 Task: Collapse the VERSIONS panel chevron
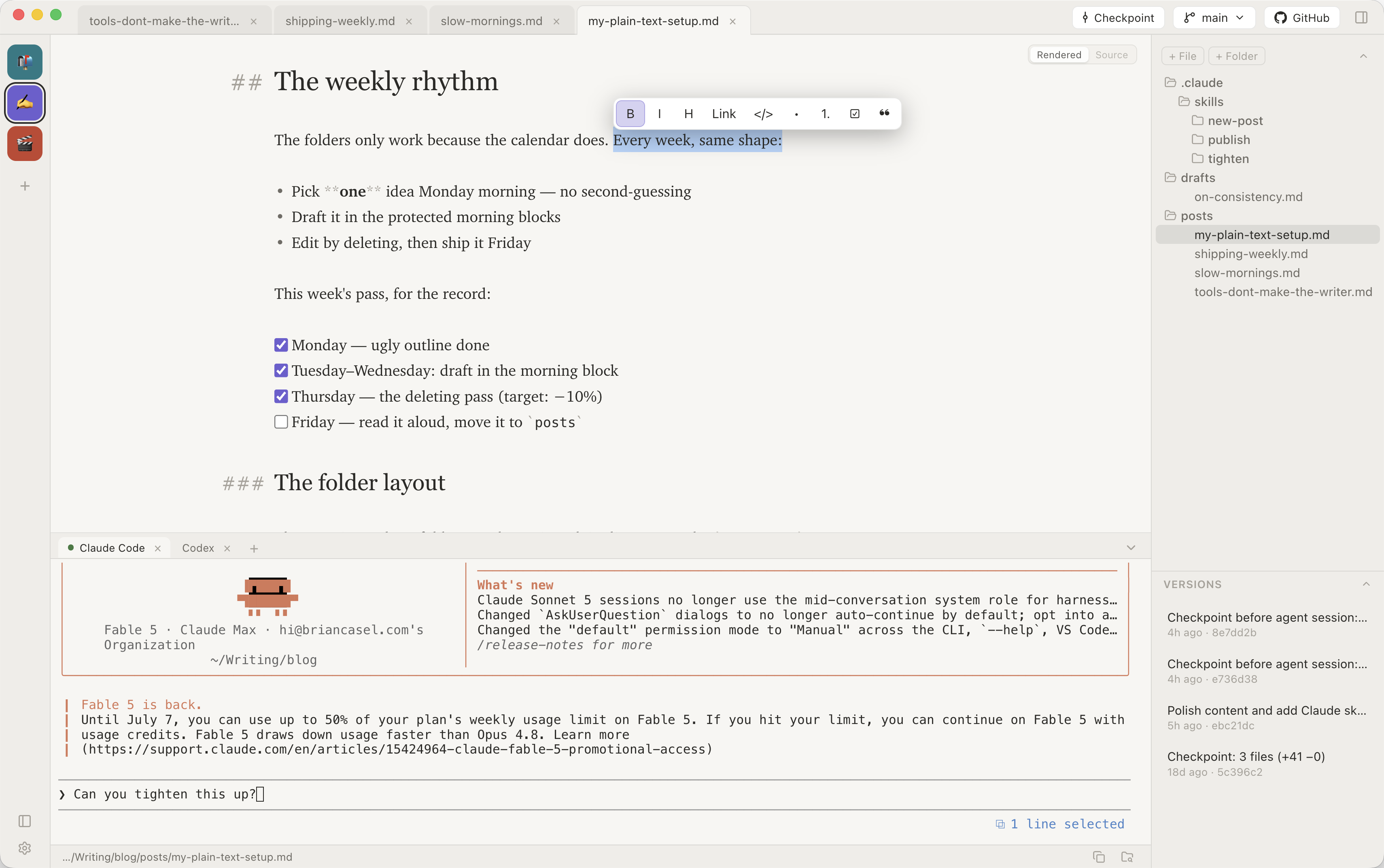(x=1366, y=584)
